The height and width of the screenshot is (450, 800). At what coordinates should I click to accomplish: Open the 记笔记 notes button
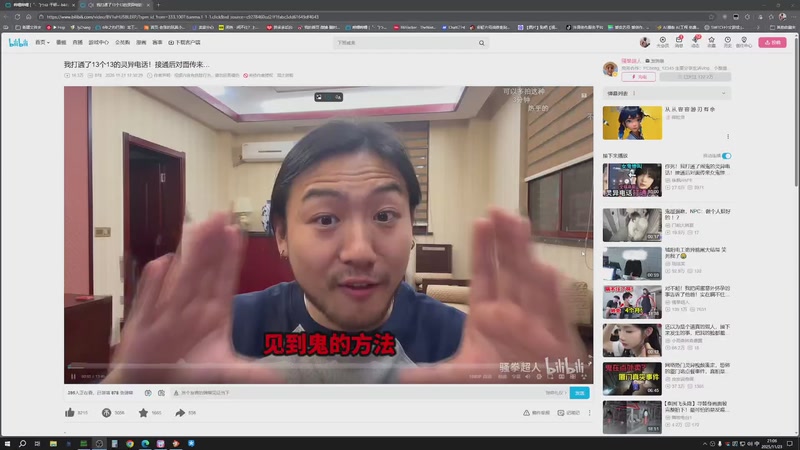point(569,412)
